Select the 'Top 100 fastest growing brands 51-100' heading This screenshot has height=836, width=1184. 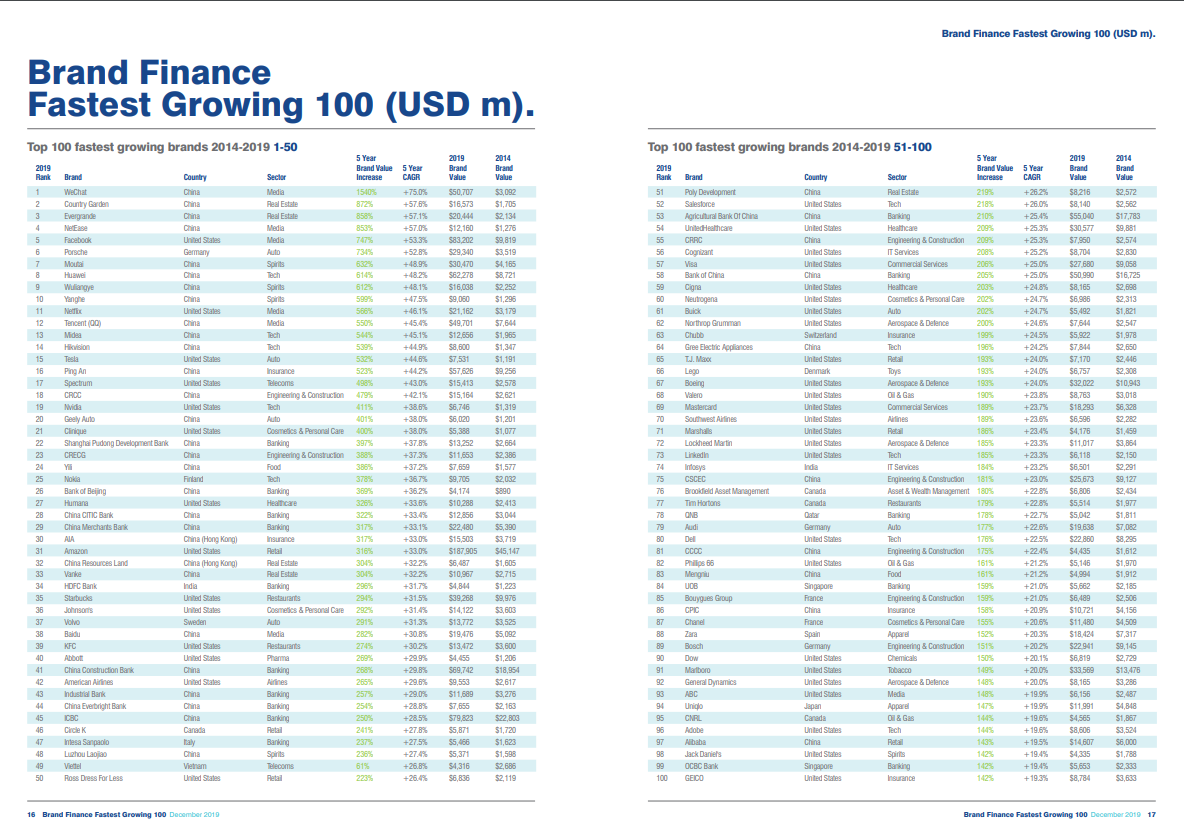pos(789,147)
